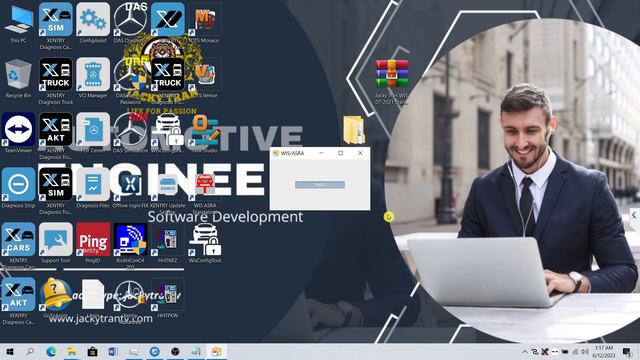
Task: Open the This PC desktop icon
Action: pyautogui.click(x=18, y=20)
